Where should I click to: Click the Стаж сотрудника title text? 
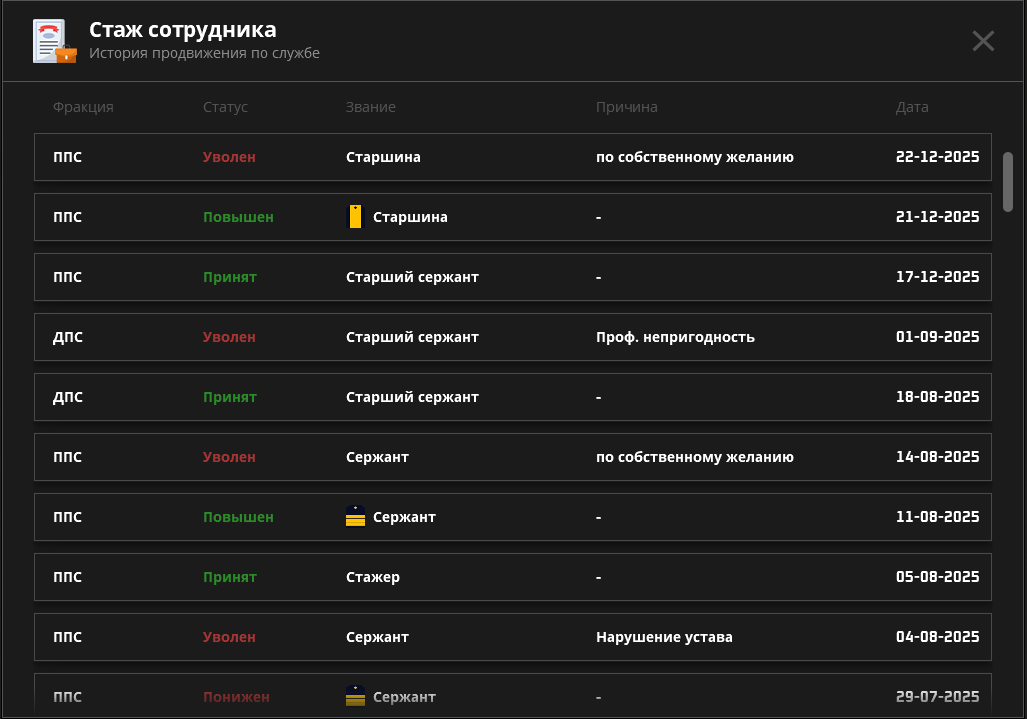tap(182, 30)
